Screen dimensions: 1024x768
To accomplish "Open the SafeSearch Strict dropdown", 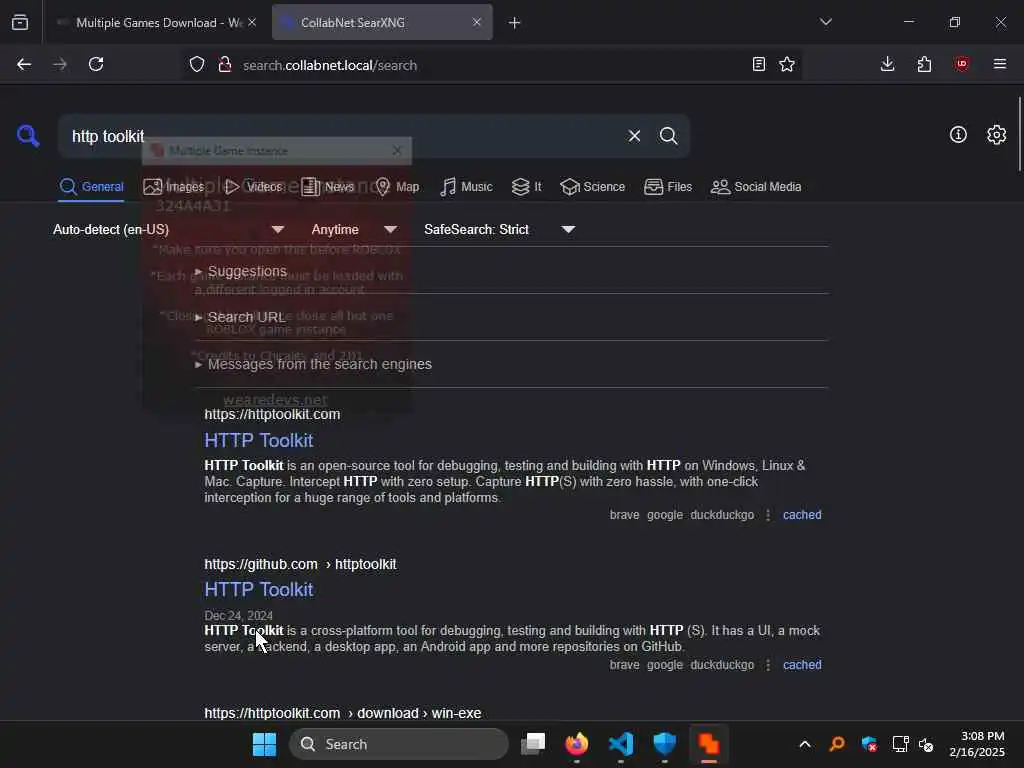I will coord(500,229).
